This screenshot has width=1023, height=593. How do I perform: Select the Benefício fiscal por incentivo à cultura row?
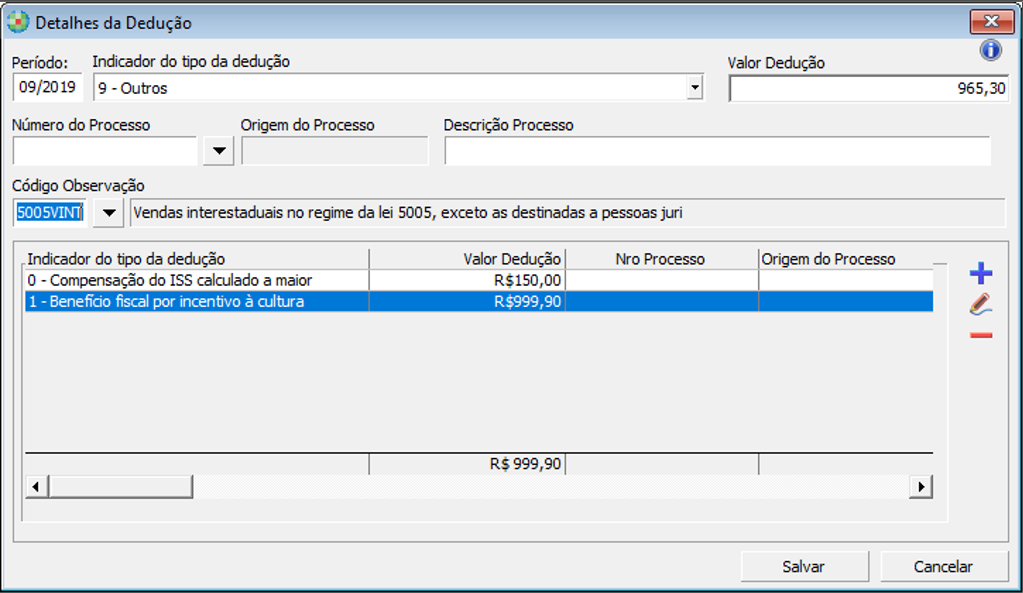tap(196, 301)
